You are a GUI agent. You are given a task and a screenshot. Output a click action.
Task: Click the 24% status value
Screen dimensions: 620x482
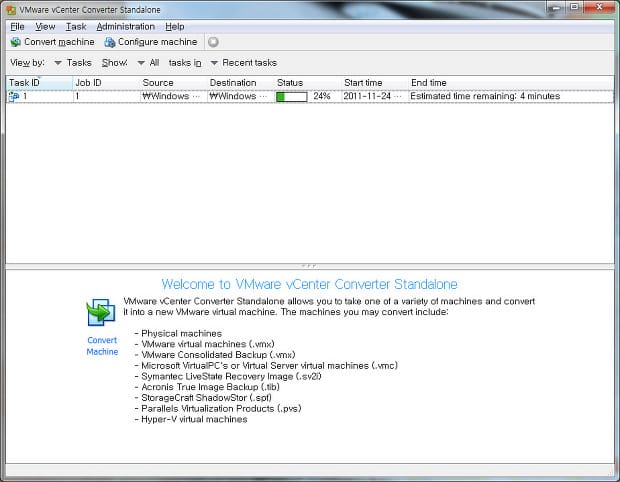click(x=321, y=96)
